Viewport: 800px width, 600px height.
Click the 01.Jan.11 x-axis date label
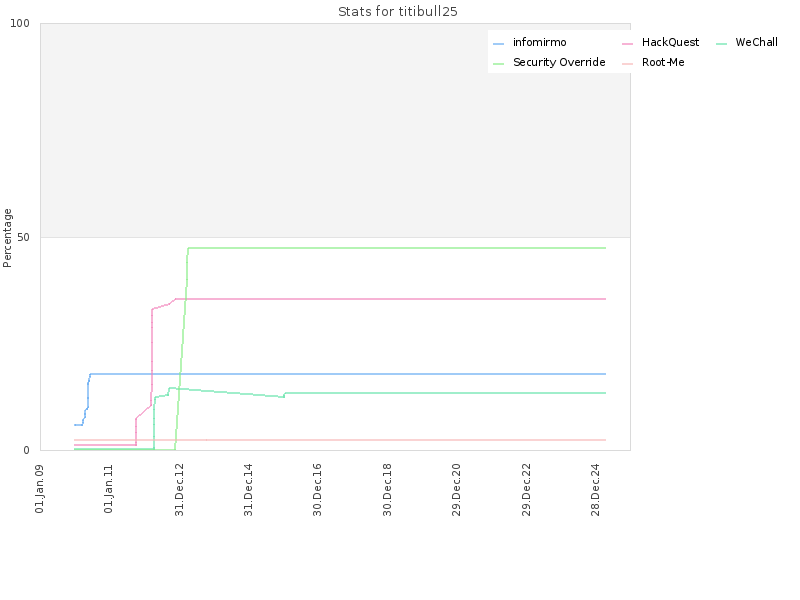108,488
